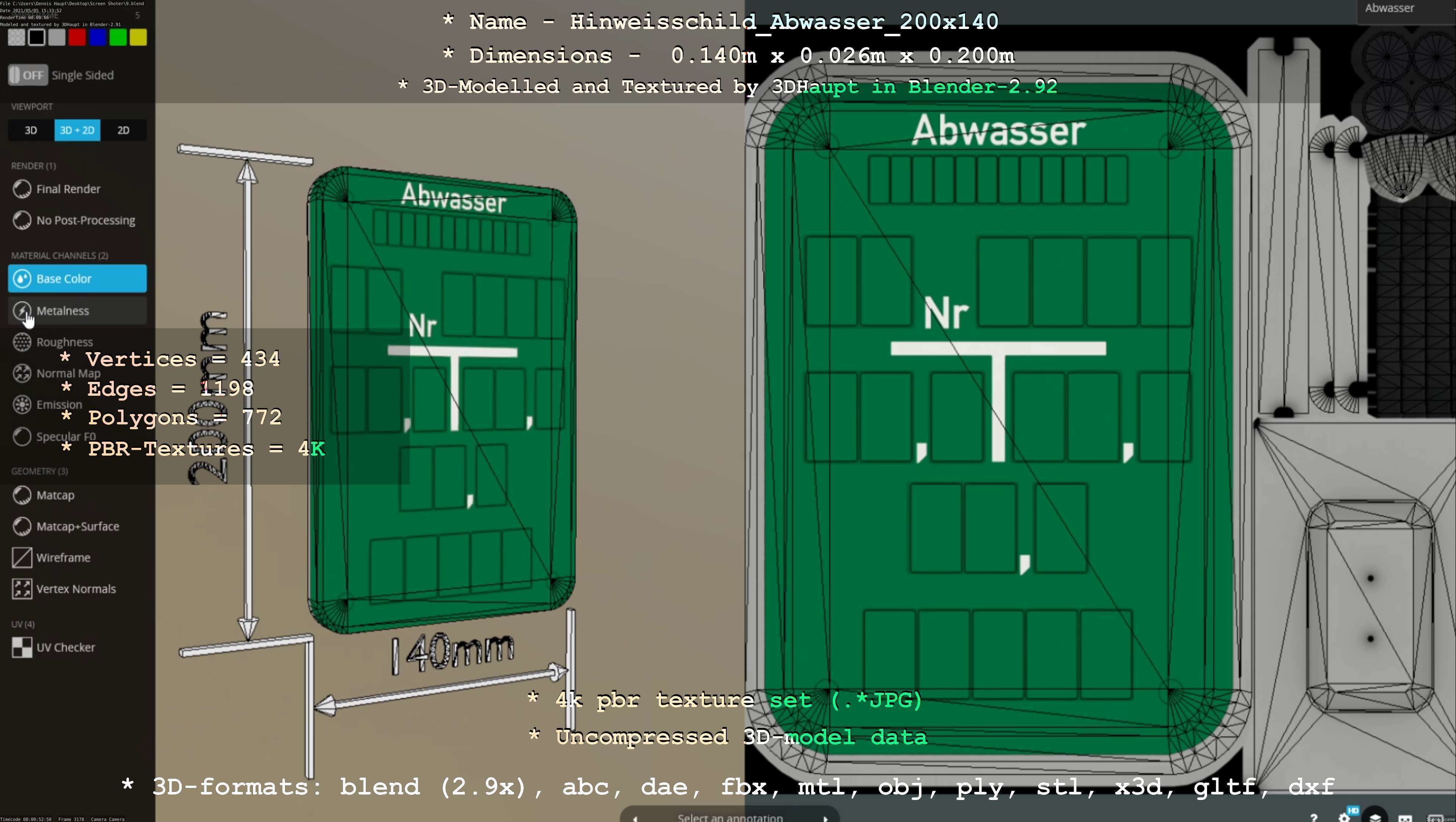This screenshot has width=1456, height=822.
Task: Select the Base Color material channel
Action: coord(77,279)
